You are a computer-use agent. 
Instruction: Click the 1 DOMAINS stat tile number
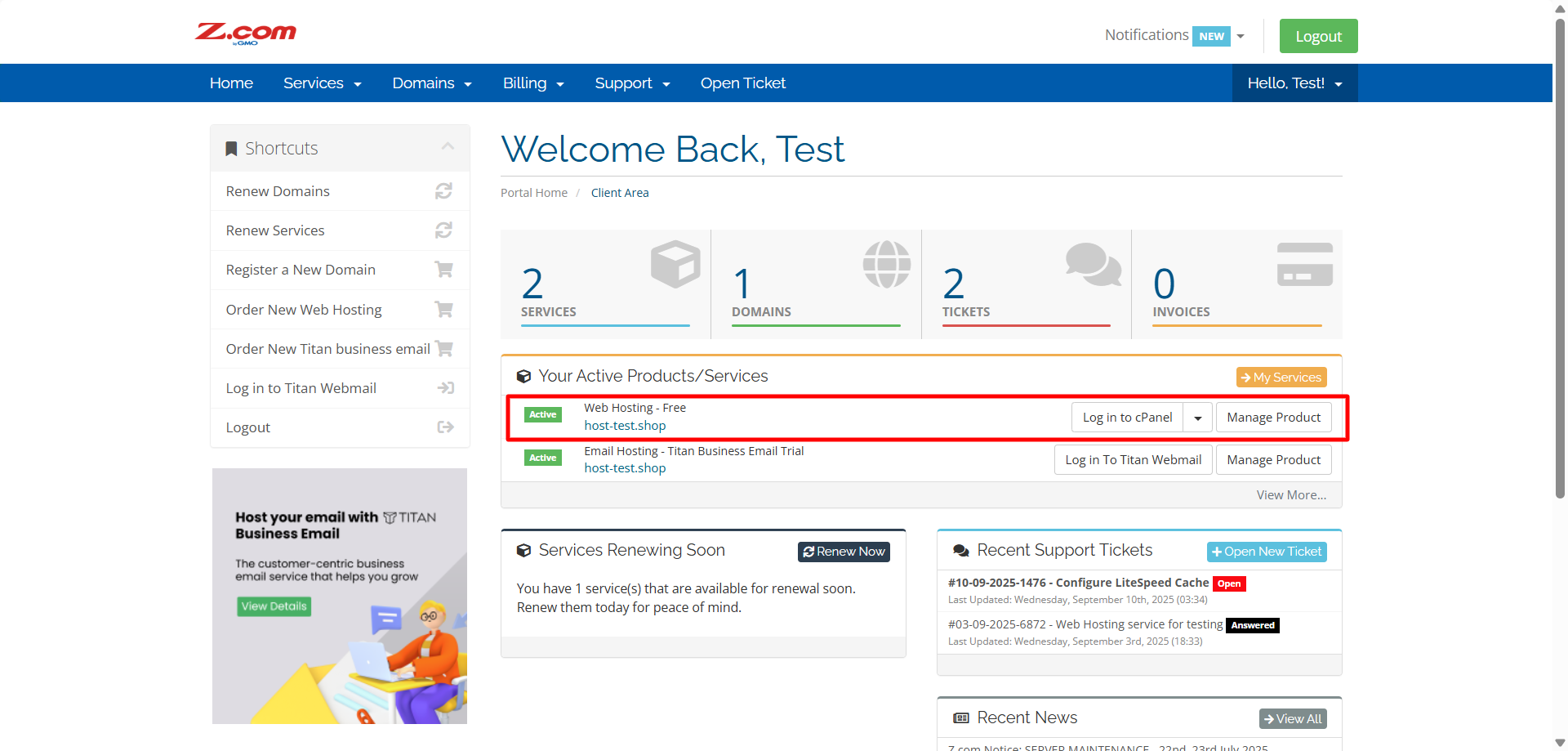coord(742,284)
